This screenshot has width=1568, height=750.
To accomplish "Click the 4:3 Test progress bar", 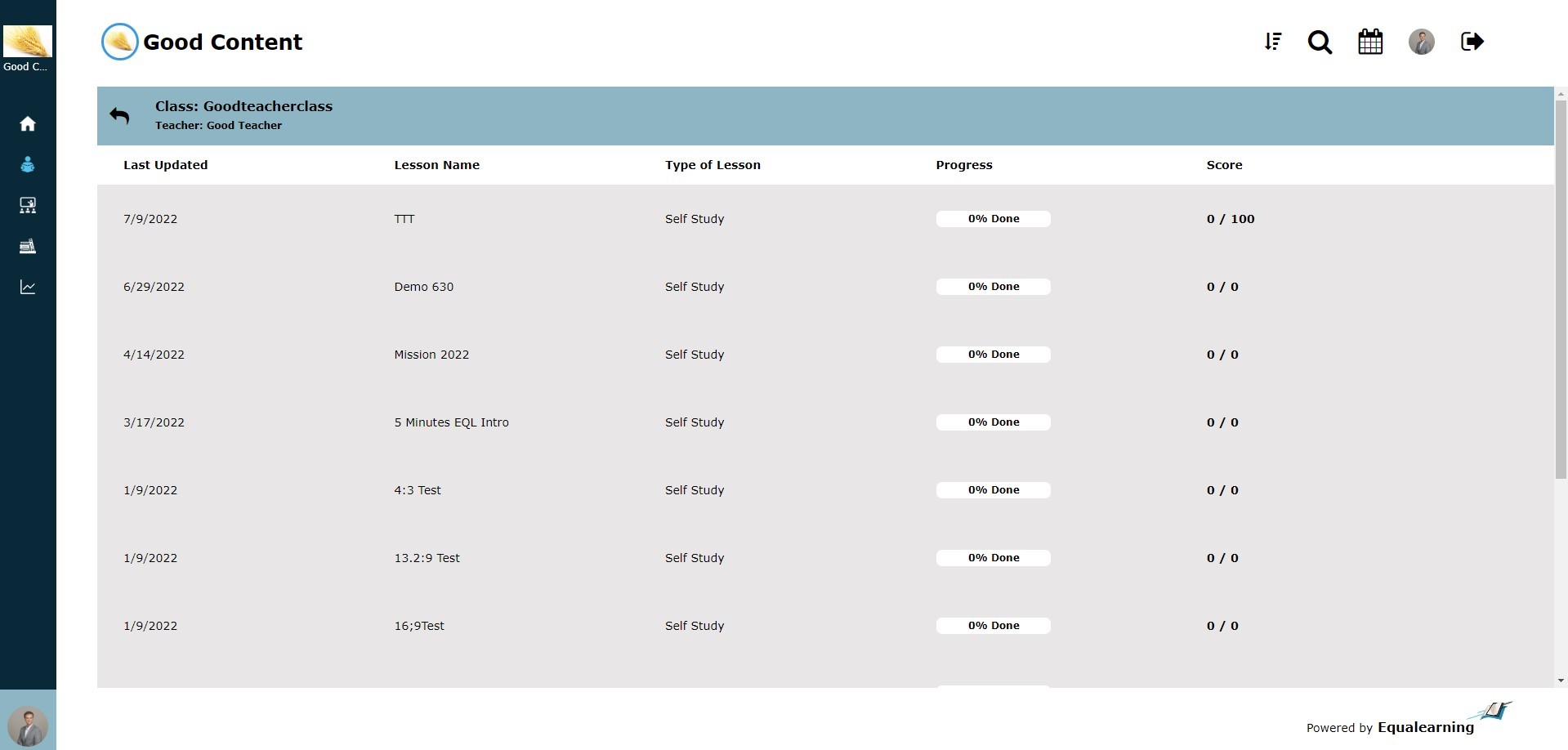I will click(994, 490).
